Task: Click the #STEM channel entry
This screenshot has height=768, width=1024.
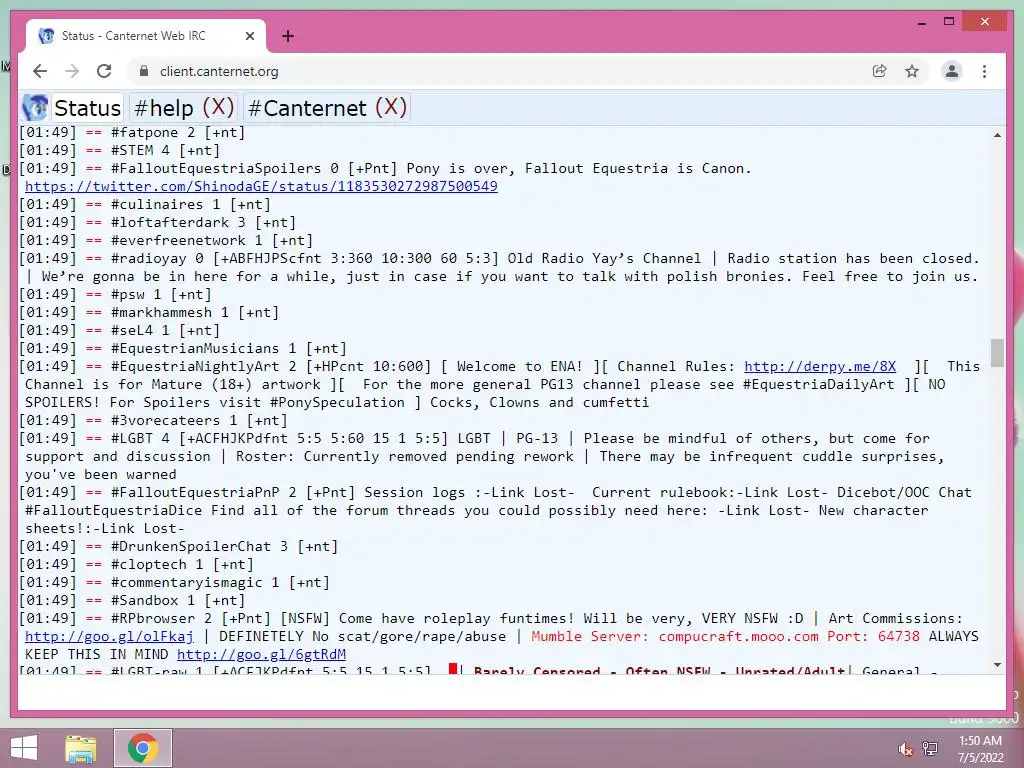Action: point(132,150)
